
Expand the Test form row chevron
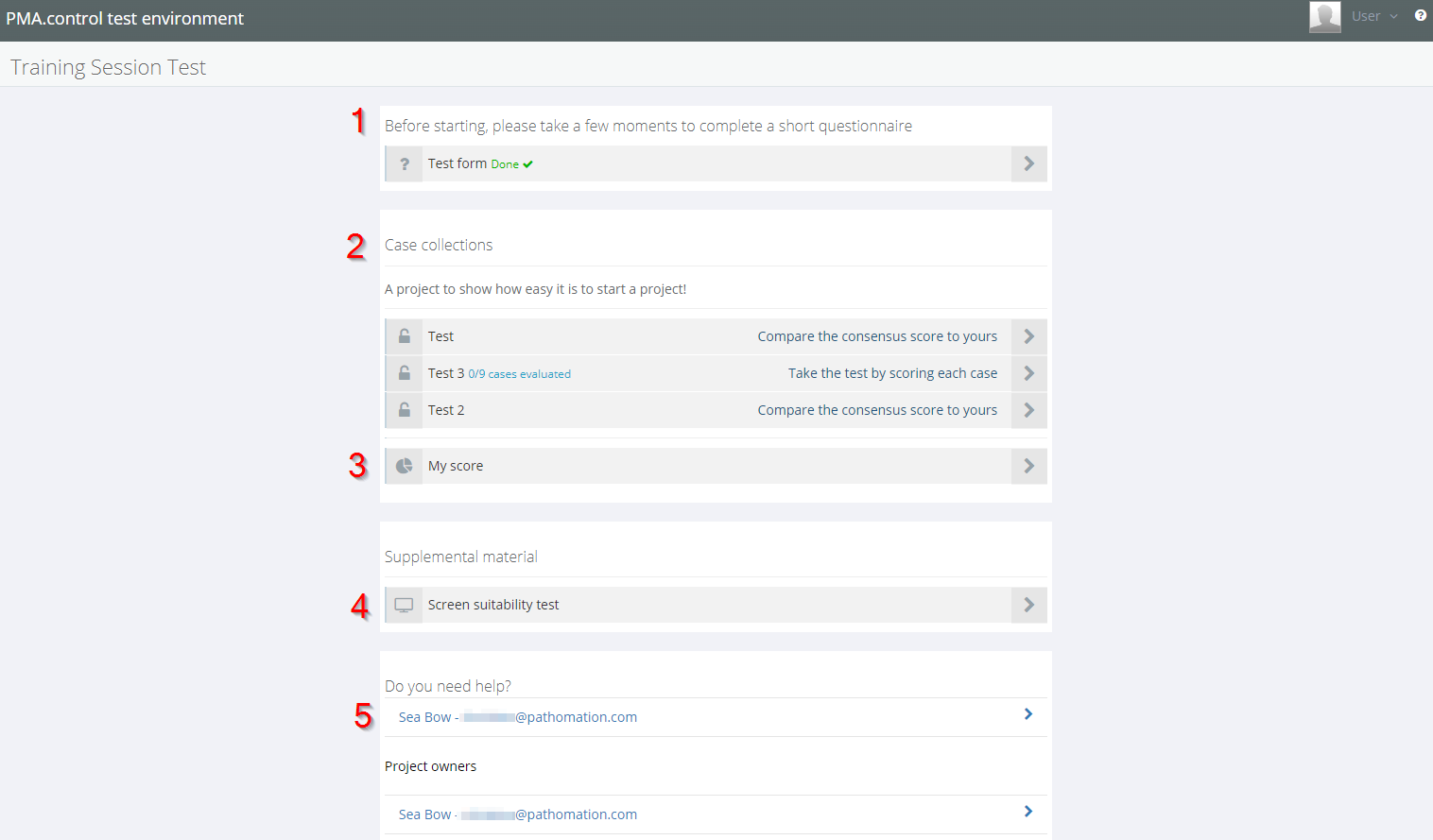[1028, 163]
